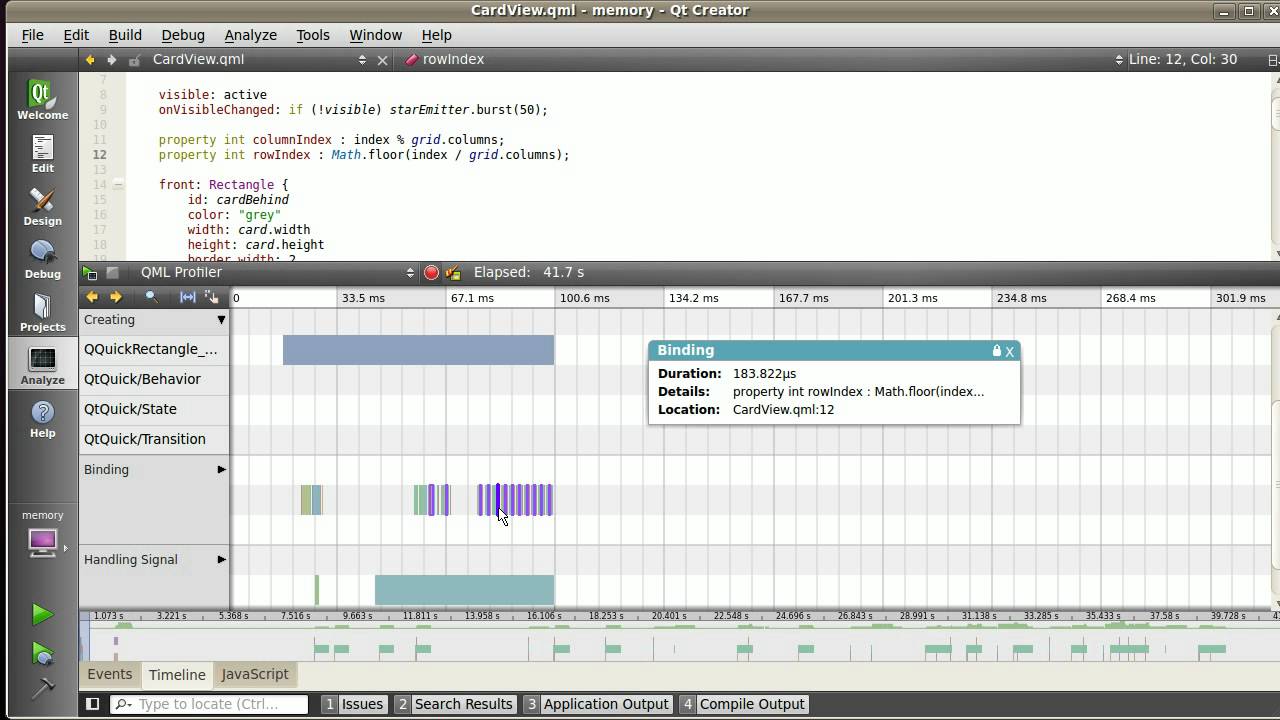
Task: Close the CardView.qml document
Action: [382, 60]
